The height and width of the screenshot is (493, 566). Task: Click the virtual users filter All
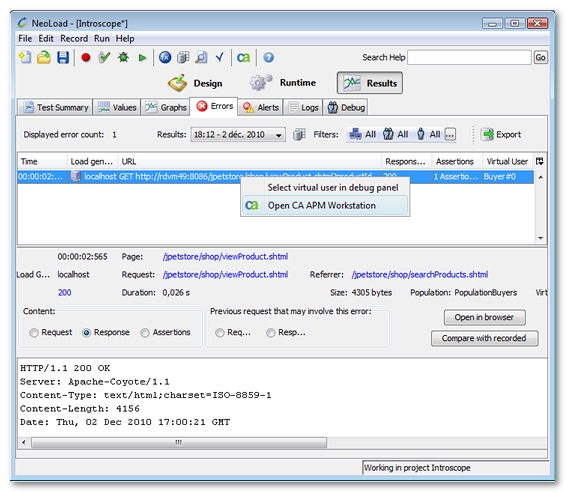click(428, 134)
